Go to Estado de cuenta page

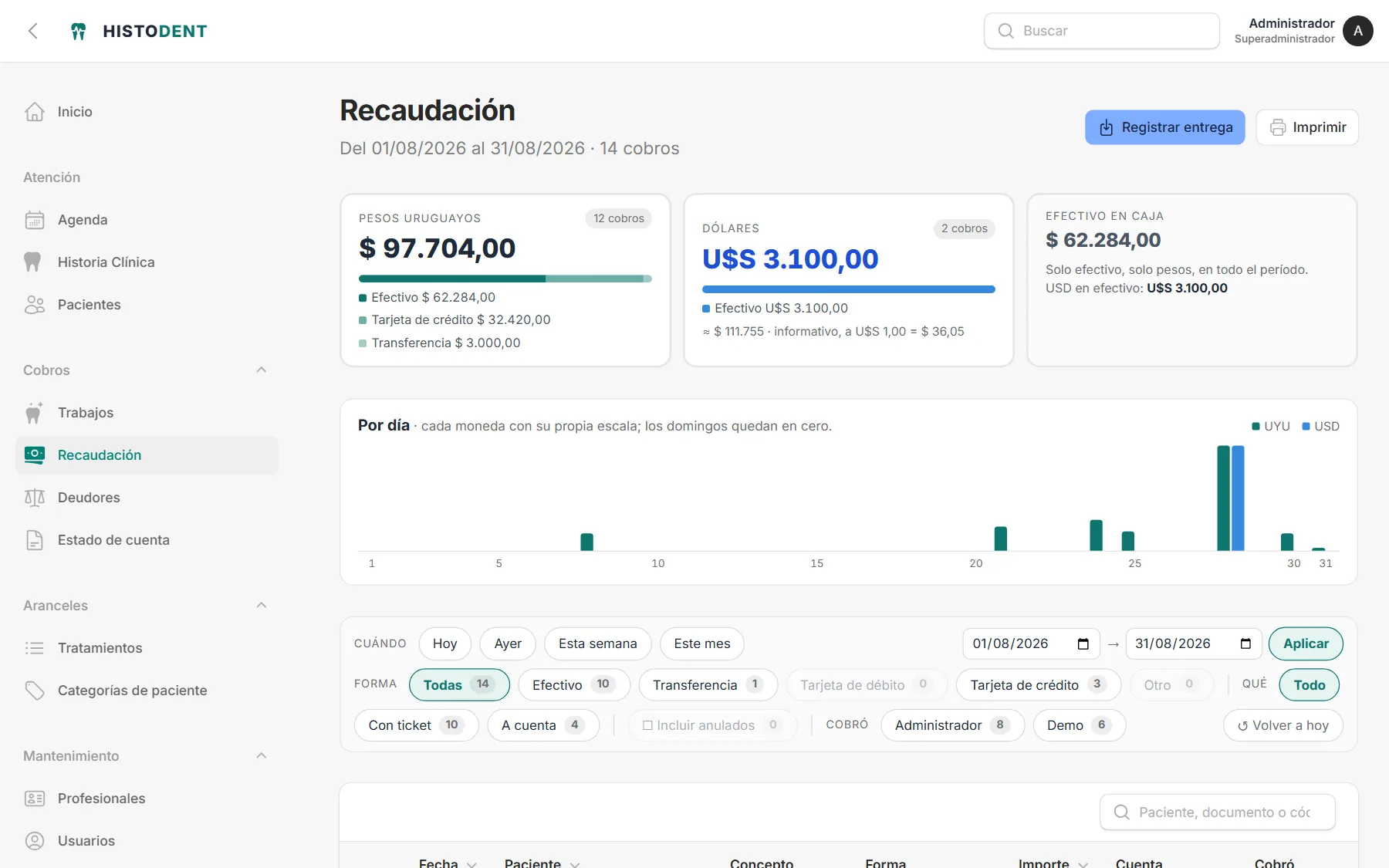pos(147,540)
